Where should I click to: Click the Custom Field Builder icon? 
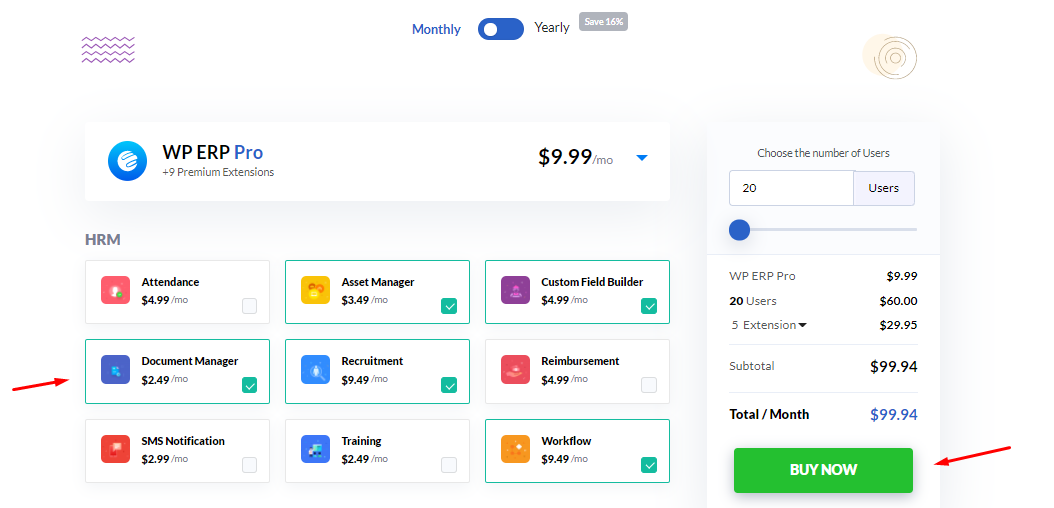516,291
